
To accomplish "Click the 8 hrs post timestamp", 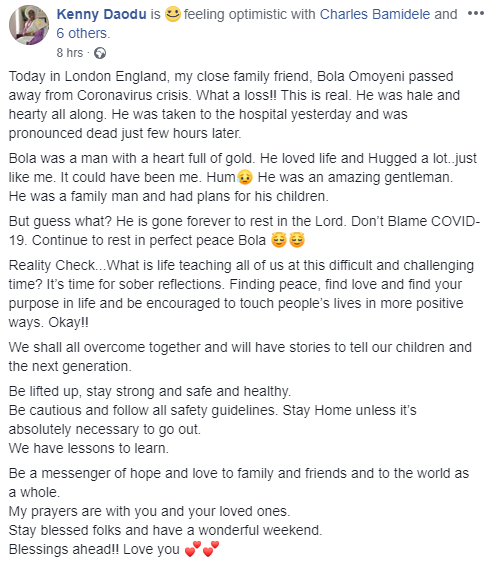I will click(x=69, y=53).
